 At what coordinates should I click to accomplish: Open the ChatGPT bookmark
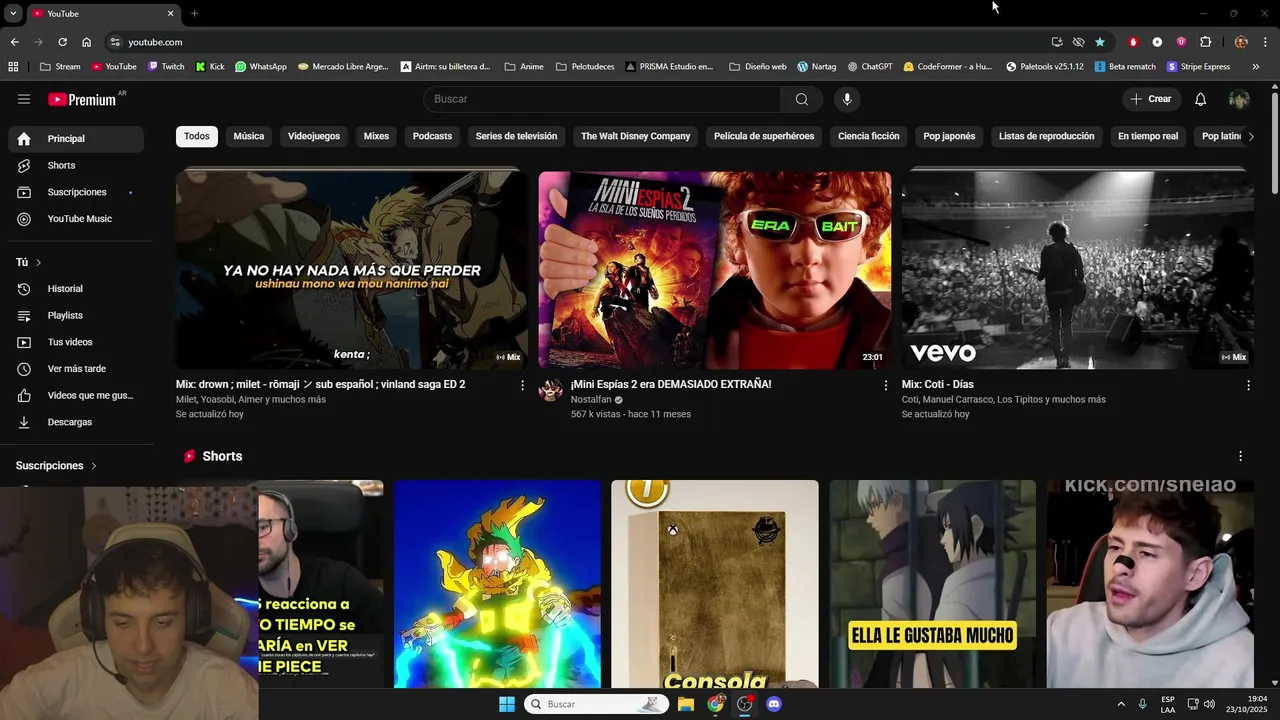pyautogui.click(x=869, y=67)
